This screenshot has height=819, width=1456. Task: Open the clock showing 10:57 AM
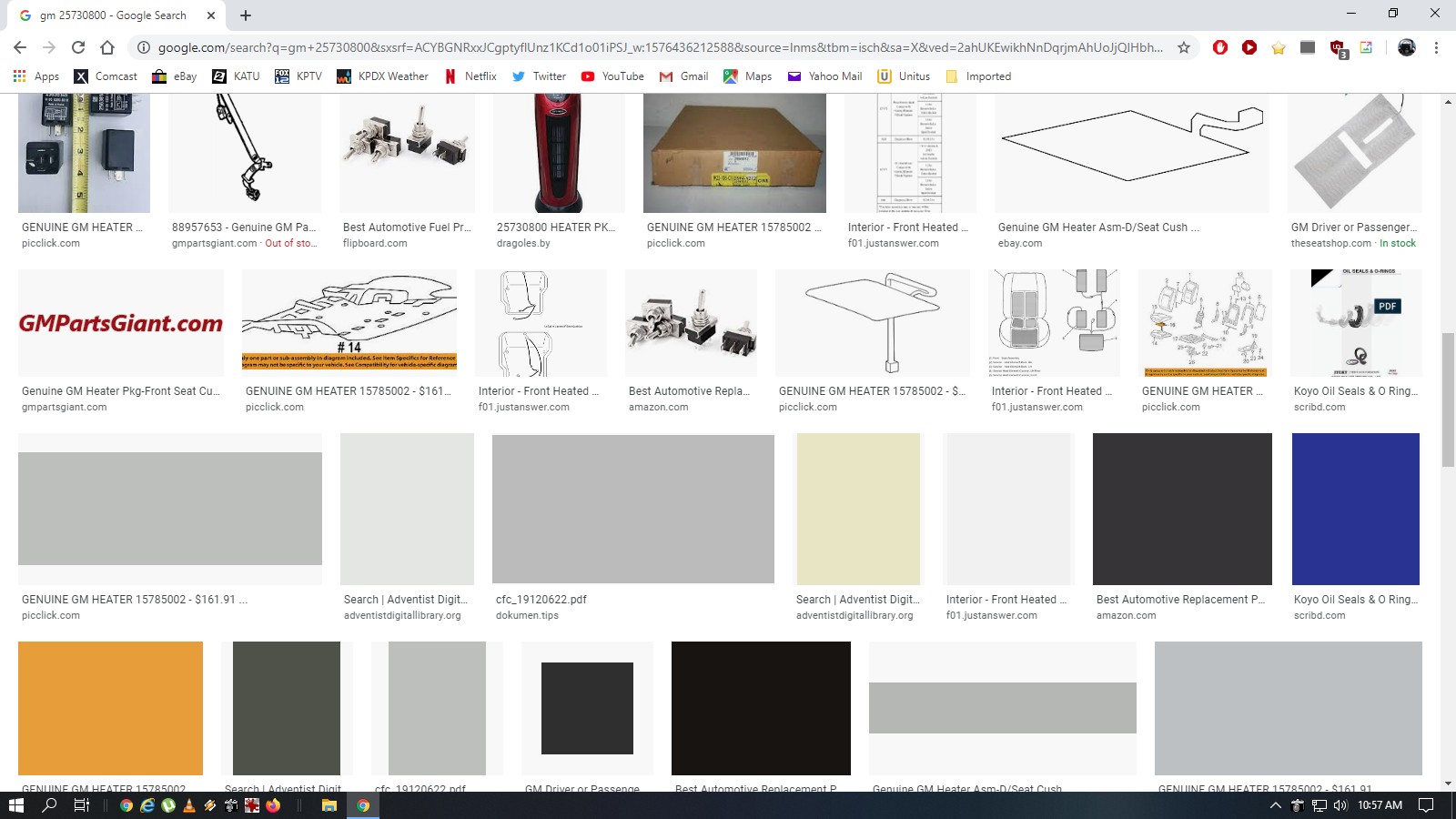[x=1380, y=805]
